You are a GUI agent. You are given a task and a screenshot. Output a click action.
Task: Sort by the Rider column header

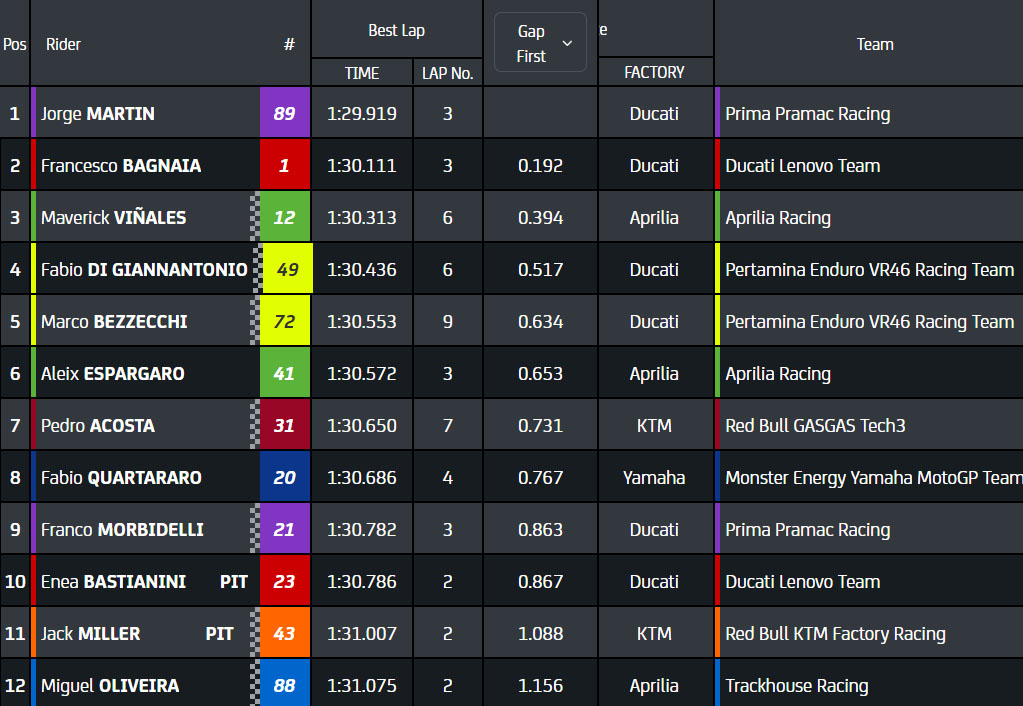(x=64, y=44)
